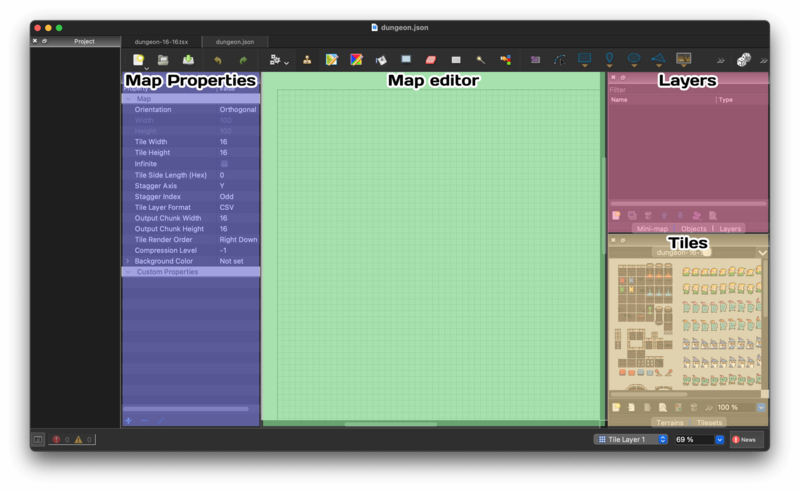This screenshot has width=800, height=491.
Task: Click the News button
Action: [x=746, y=439]
